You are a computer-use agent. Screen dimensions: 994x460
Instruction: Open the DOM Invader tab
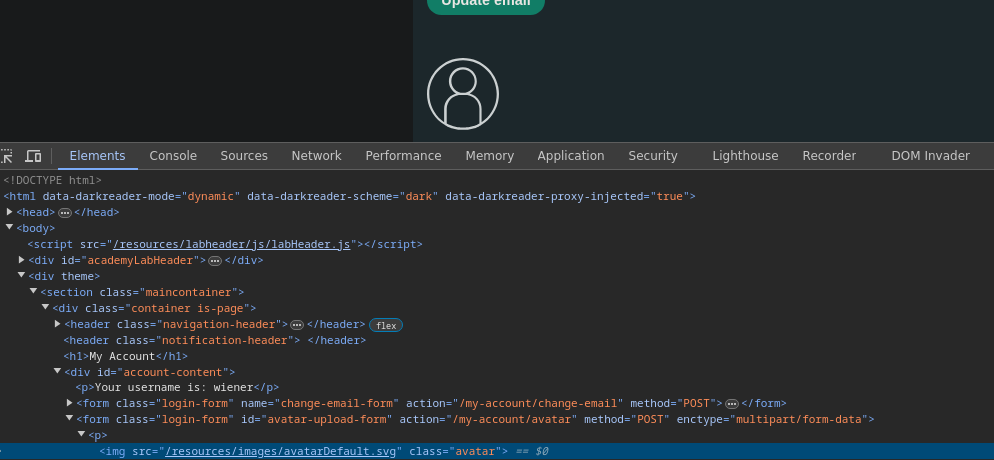pyautogui.click(x=931, y=156)
